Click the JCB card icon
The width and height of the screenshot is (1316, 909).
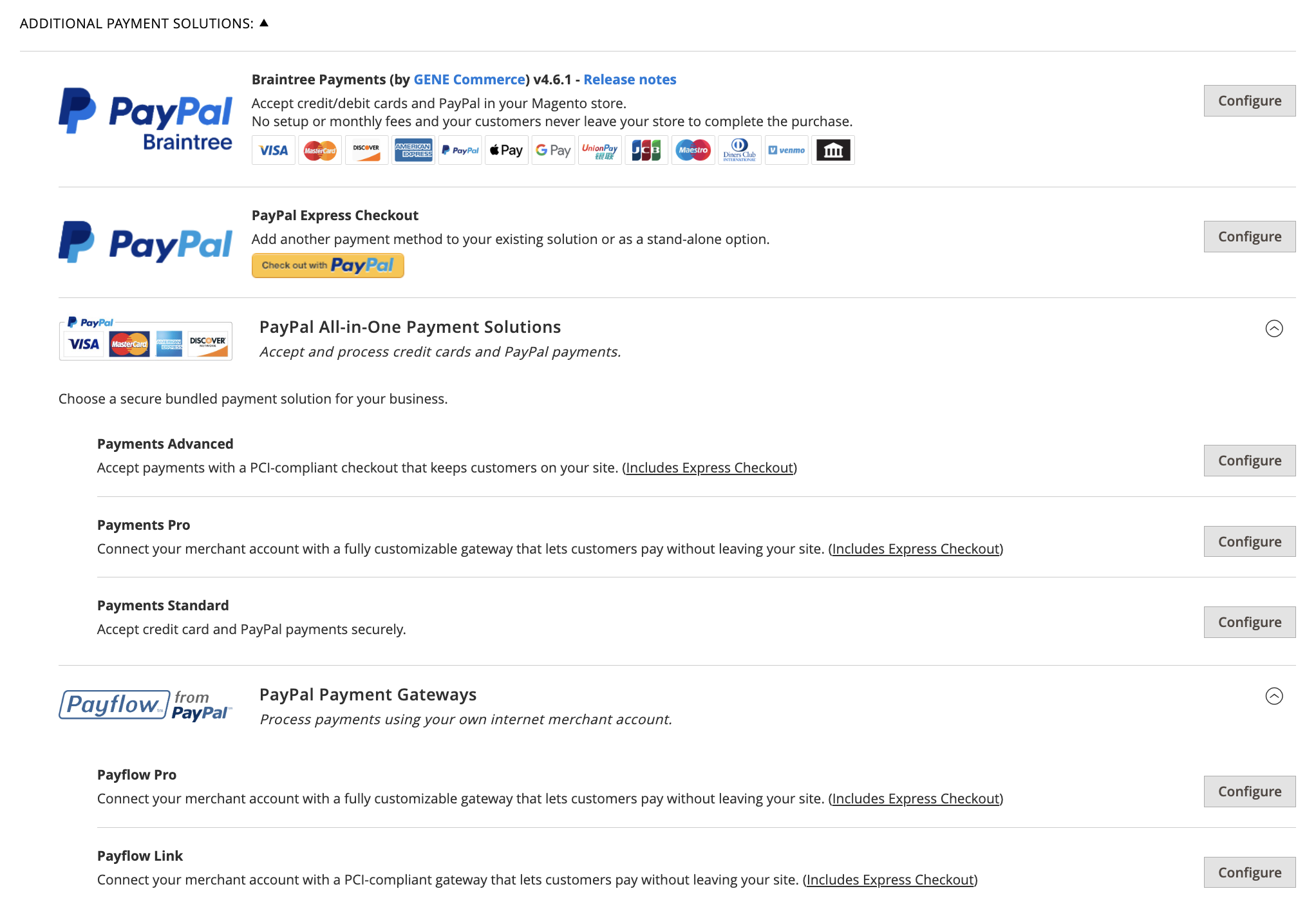[646, 150]
